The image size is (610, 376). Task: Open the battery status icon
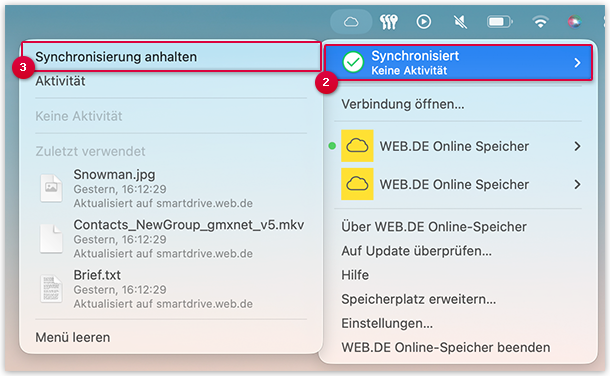coord(500,22)
